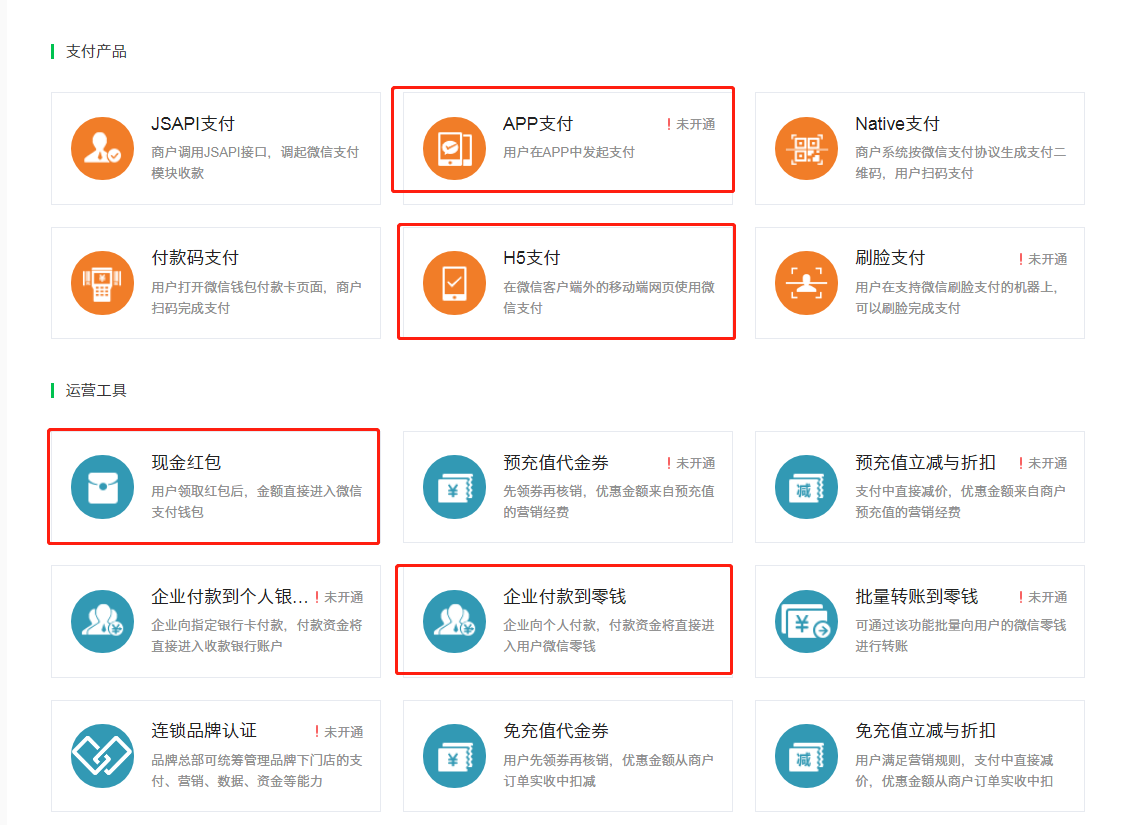Image resolution: width=1122 pixels, height=825 pixels.
Task: Click 未开通 status on 批量转账到零钱
Action: pos(1043,597)
